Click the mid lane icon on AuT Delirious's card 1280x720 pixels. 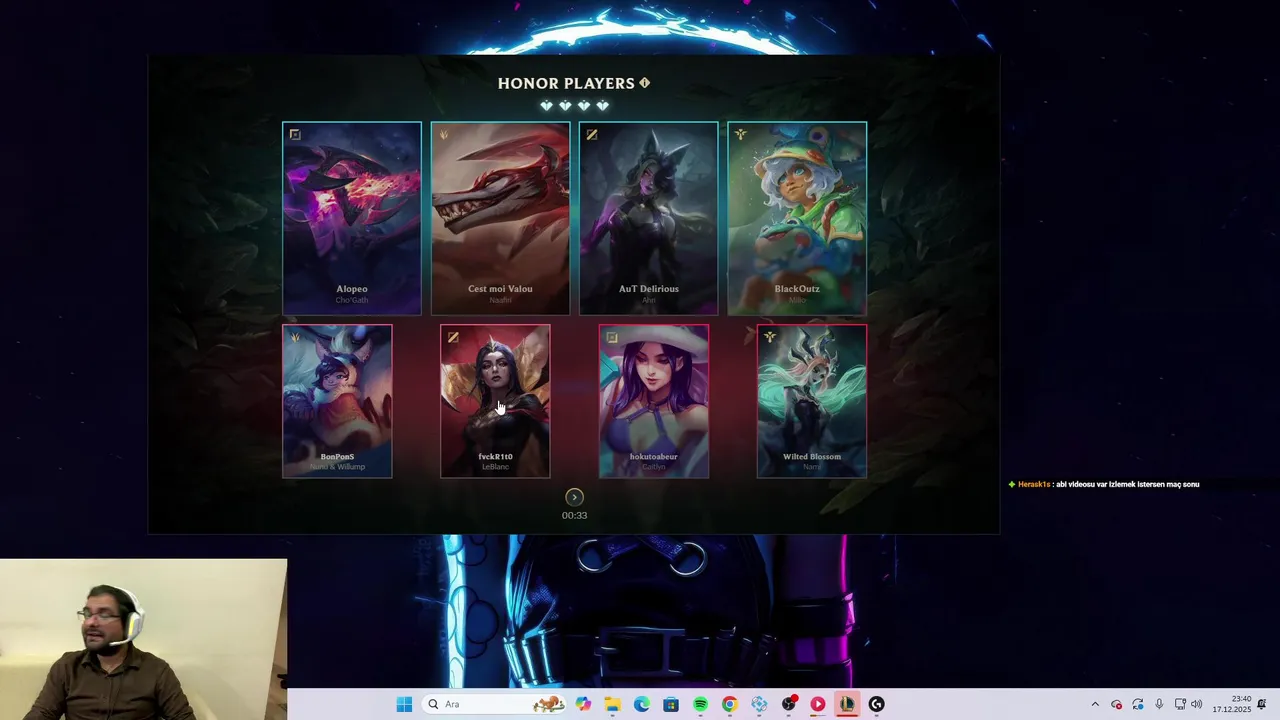(592, 134)
